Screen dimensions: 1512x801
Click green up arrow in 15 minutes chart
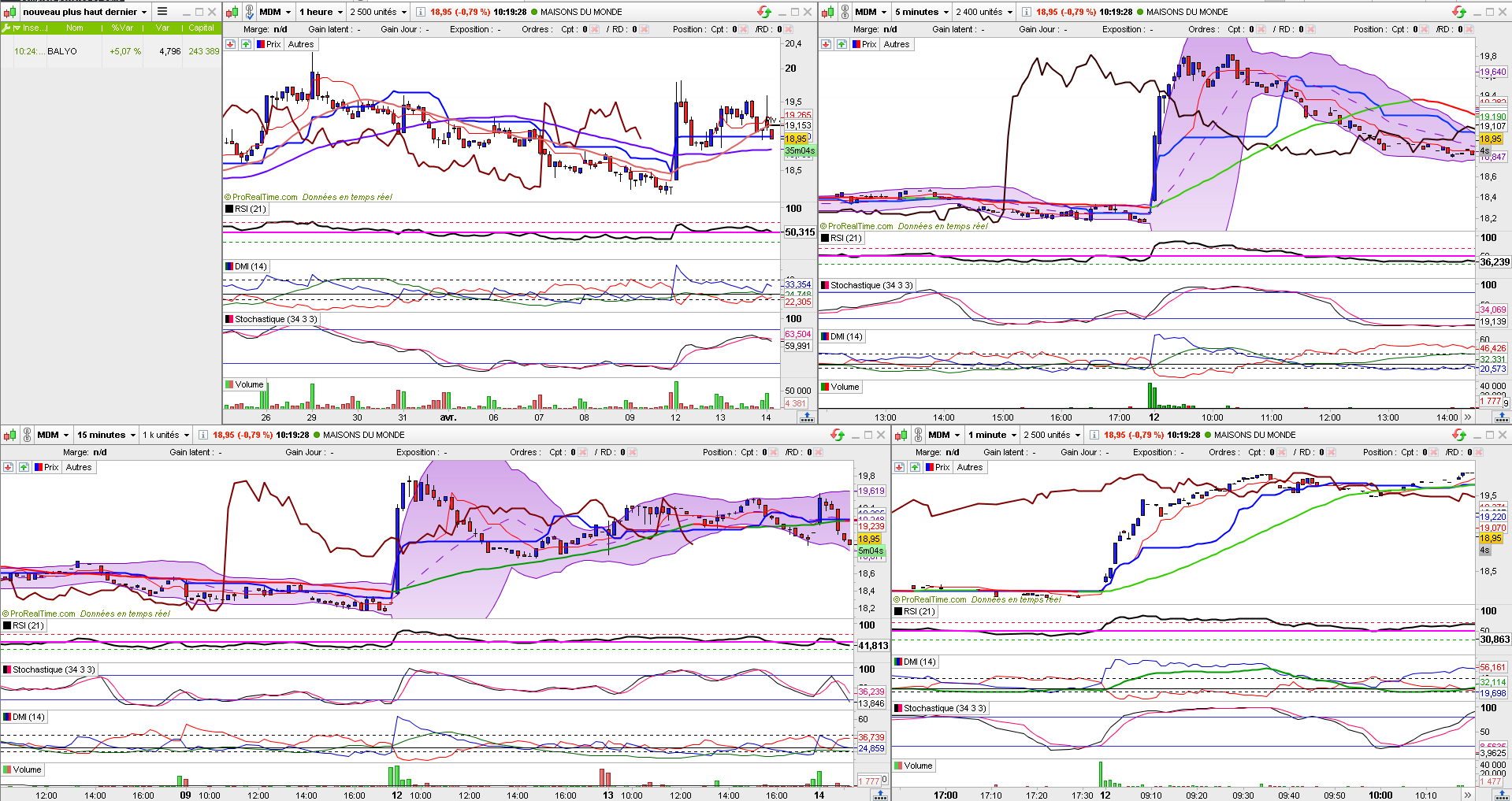tap(24, 467)
